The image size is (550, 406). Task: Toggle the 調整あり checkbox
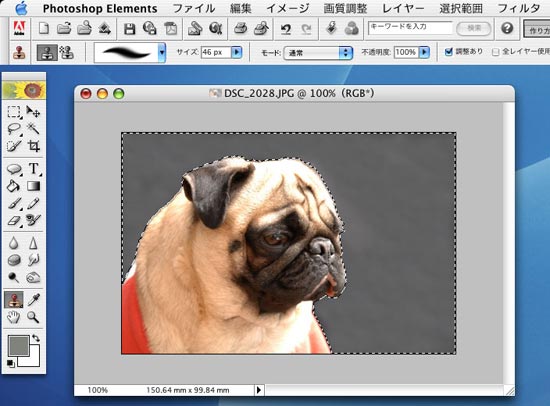pos(449,52)
